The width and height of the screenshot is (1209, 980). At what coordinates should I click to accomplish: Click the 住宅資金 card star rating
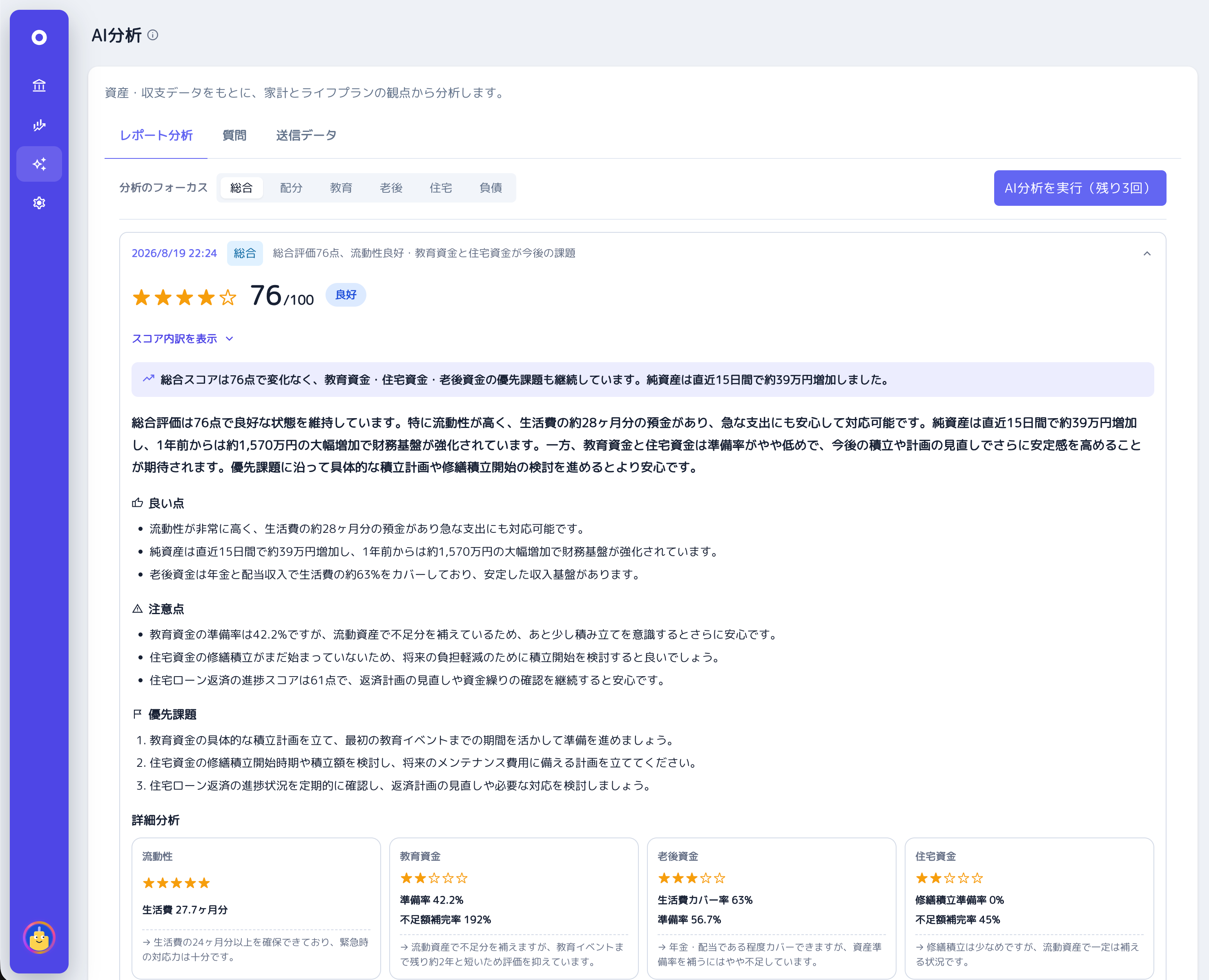(x=949, y=878)
